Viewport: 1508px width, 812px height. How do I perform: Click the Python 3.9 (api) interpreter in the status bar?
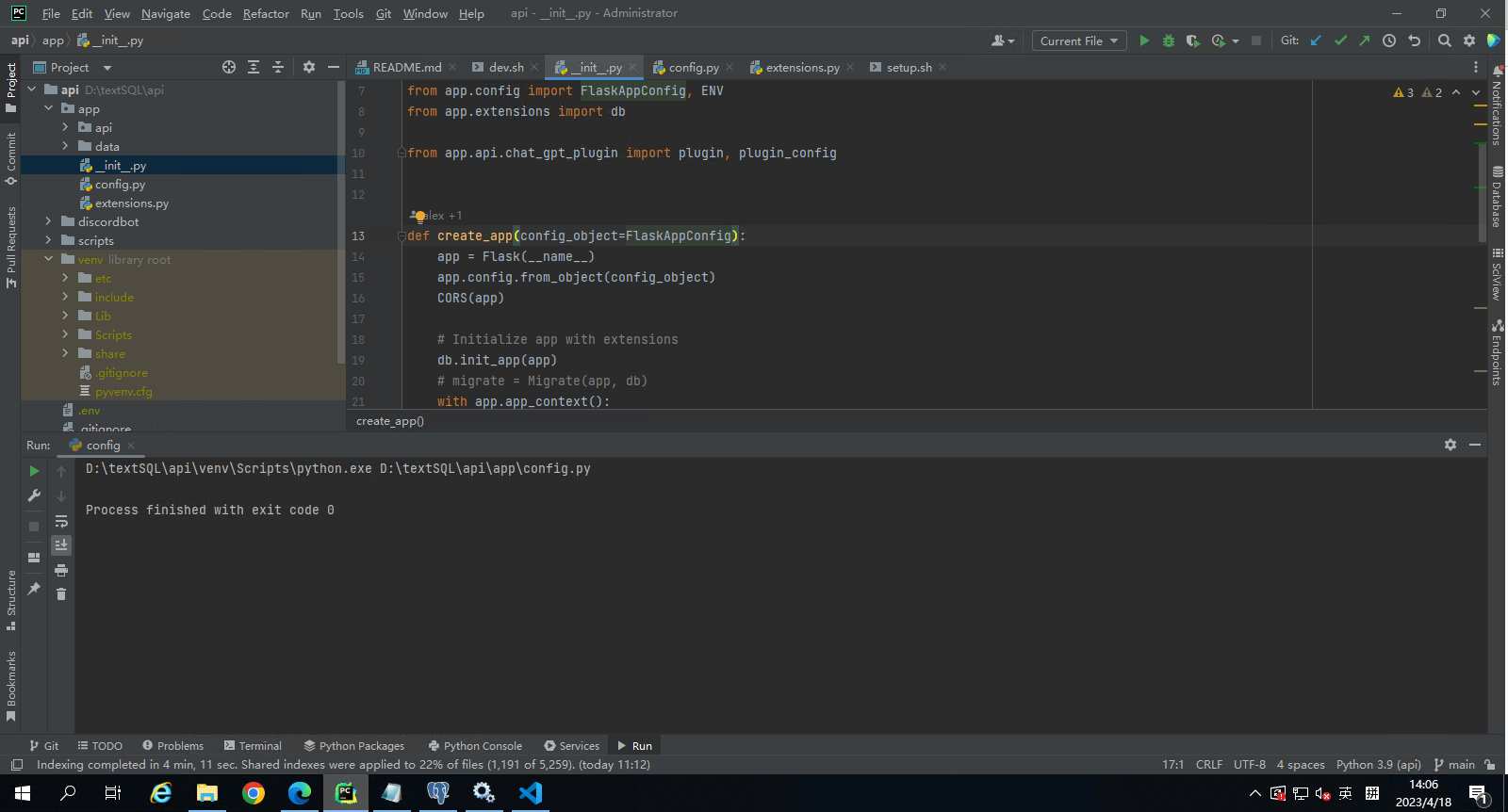tap(1378, 765)
